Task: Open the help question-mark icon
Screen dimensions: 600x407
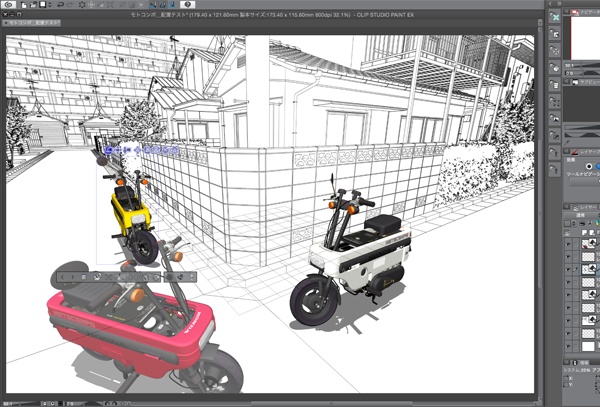Action: pyautogui.click(x=188, y=5)
